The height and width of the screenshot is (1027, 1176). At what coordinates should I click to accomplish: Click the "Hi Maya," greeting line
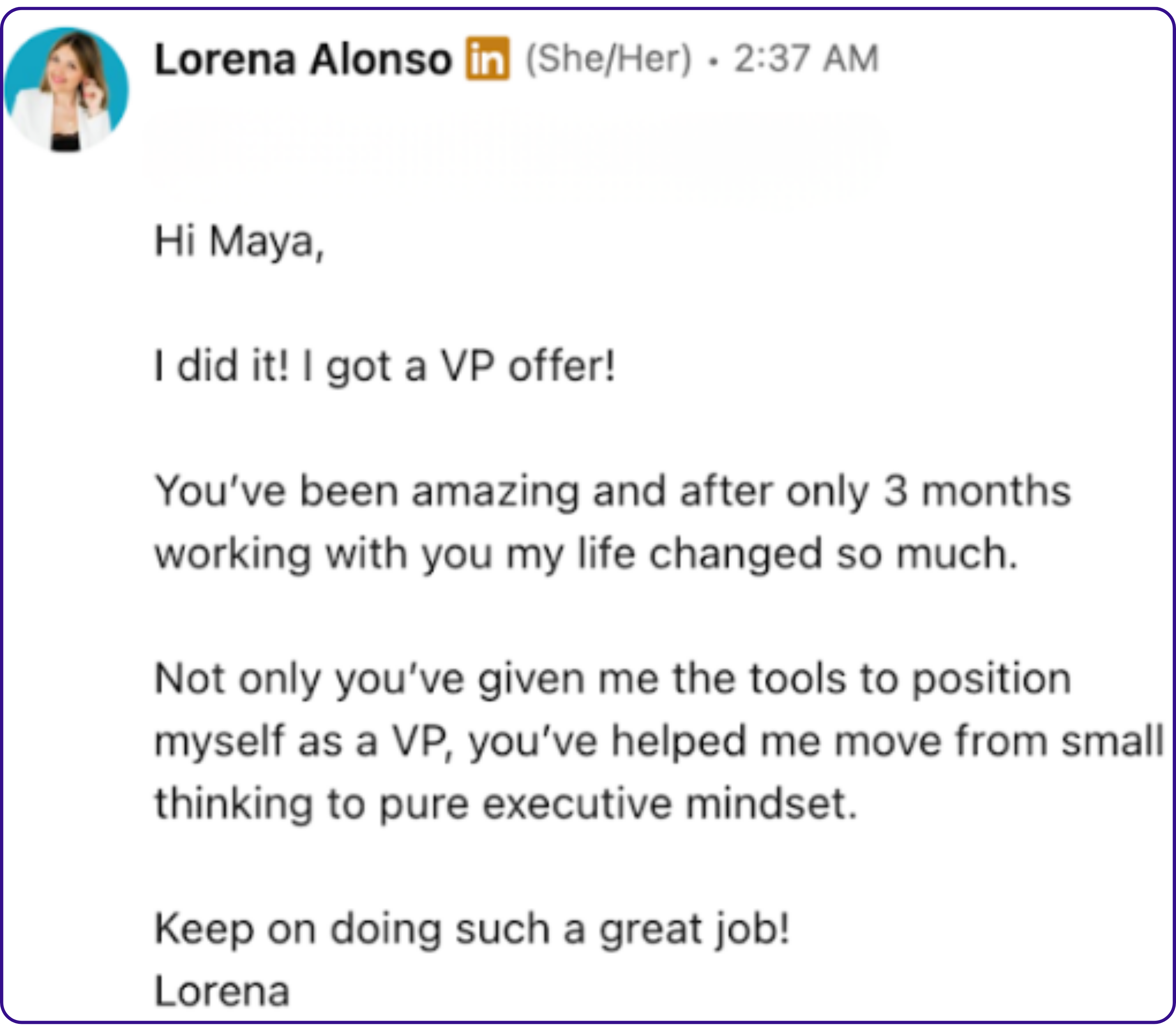[239, 242]
